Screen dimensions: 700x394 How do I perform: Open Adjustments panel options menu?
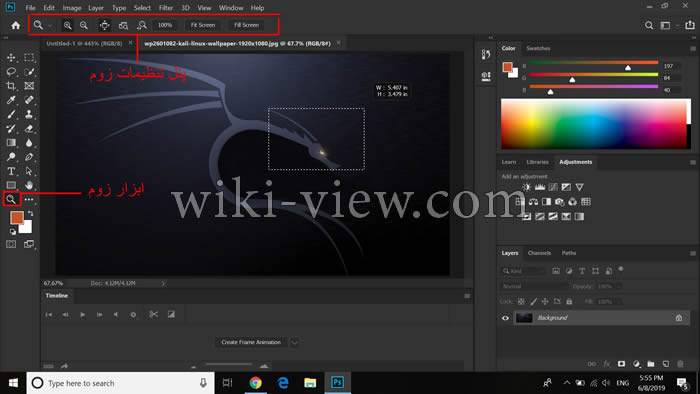(692, 162)
